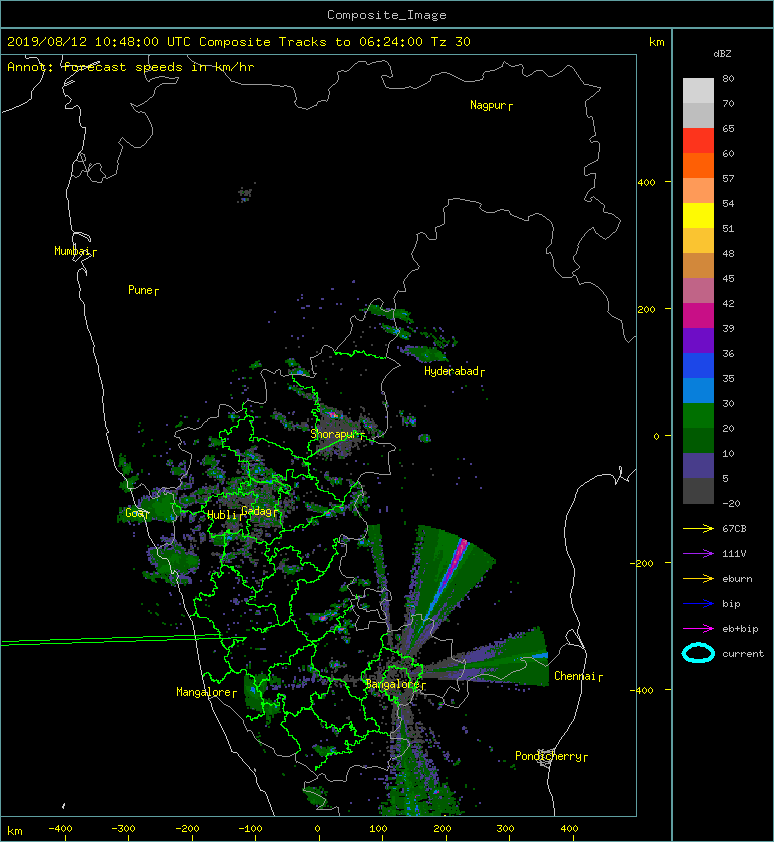Screen dimensions: 774x842
Task: Pick the light gray 70 dBZ swatch
Action: tap(698, 90)
